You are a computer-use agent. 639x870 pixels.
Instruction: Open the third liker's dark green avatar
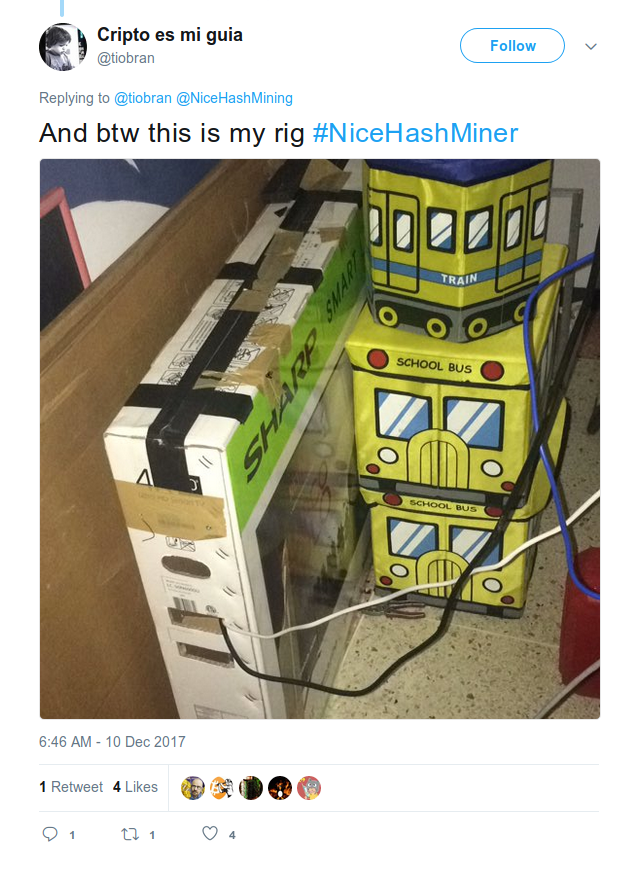[x=250, y=788]
